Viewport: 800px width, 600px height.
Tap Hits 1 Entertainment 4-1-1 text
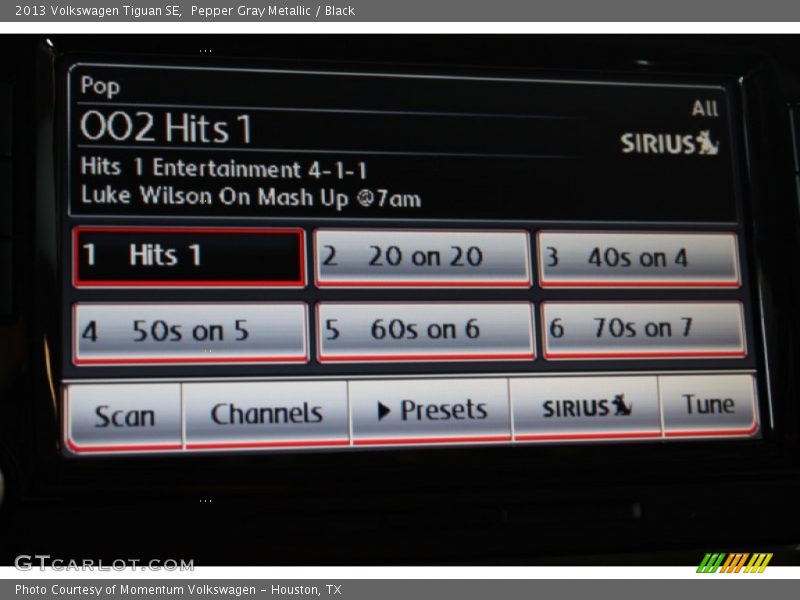tap(223, 168)
